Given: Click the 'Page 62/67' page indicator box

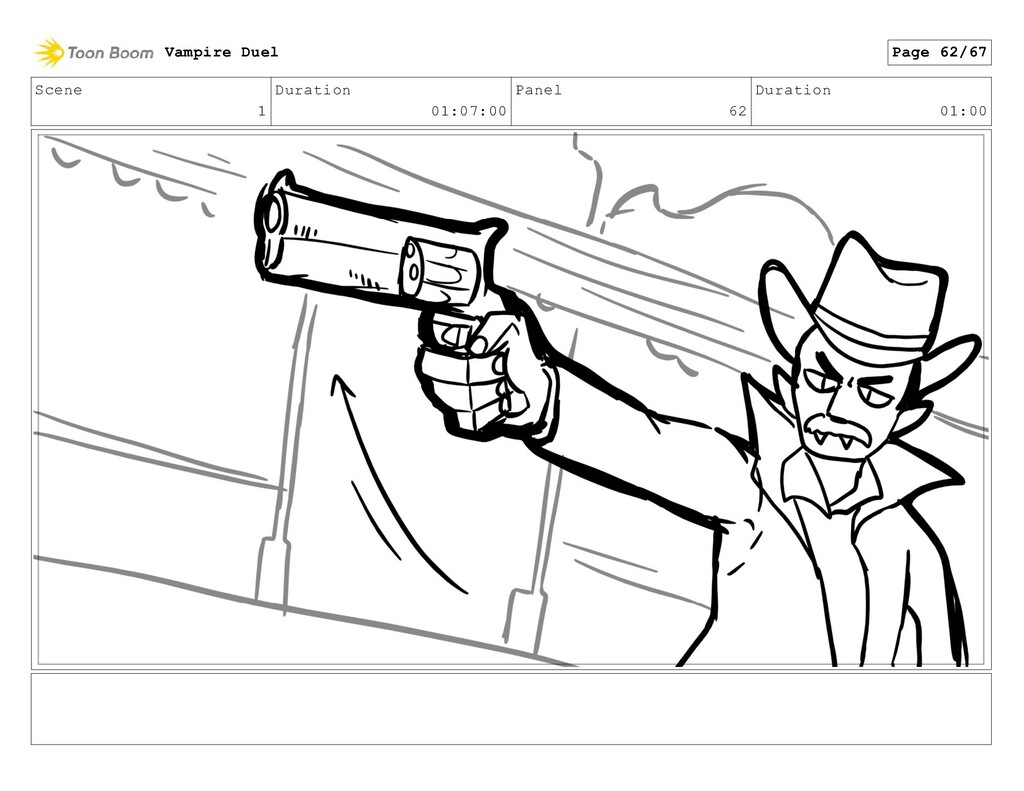Looking at the screenshot, I should [939, 52].
